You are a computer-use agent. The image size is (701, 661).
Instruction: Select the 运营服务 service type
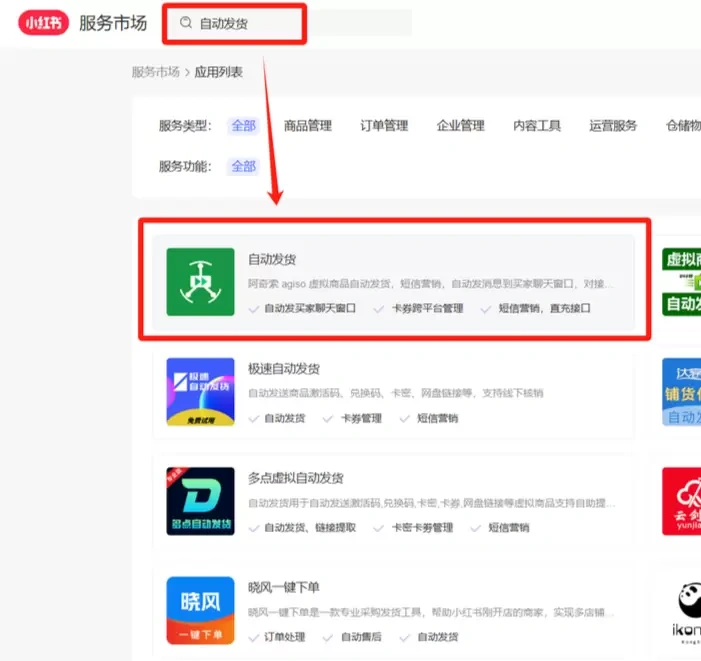tap(613, 126)
